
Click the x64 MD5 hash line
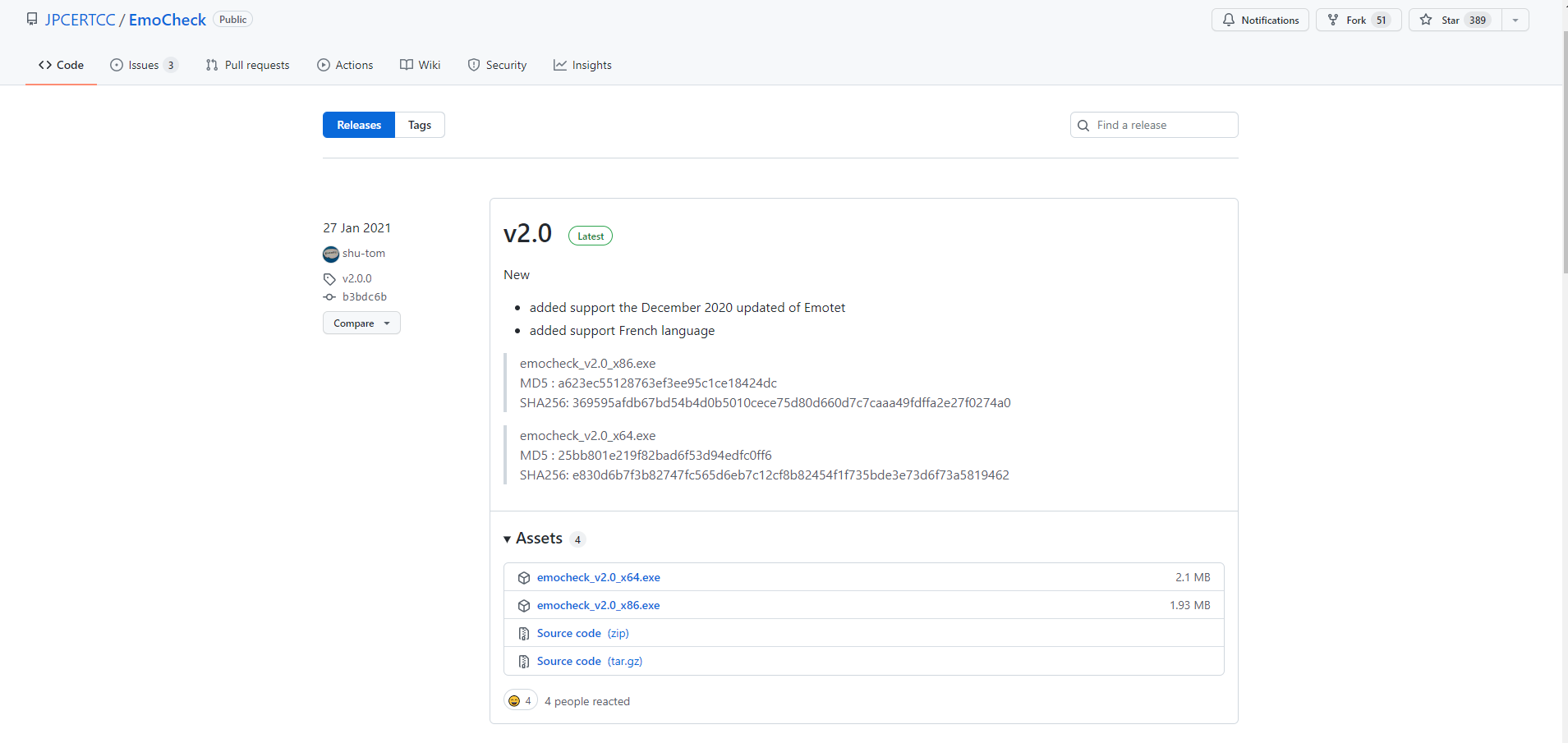coord(646,455)
